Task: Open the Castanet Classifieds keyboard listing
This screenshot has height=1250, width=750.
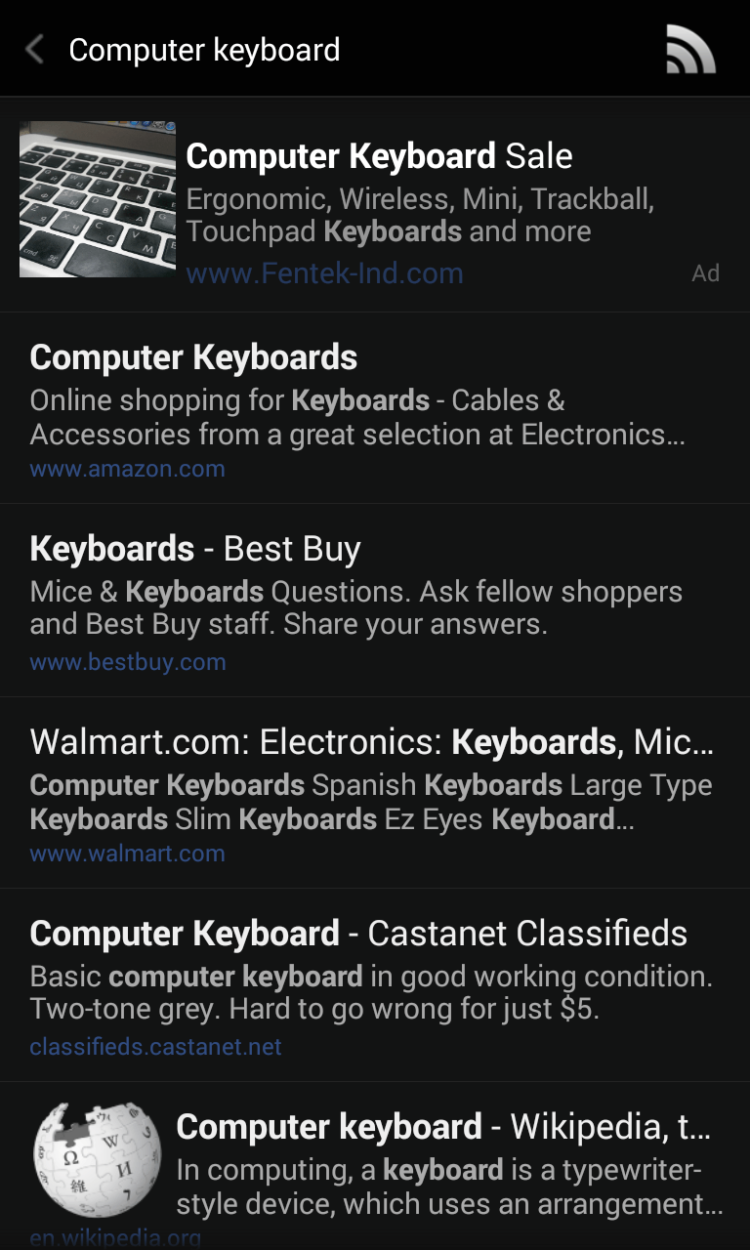Action: pos(358,934)
